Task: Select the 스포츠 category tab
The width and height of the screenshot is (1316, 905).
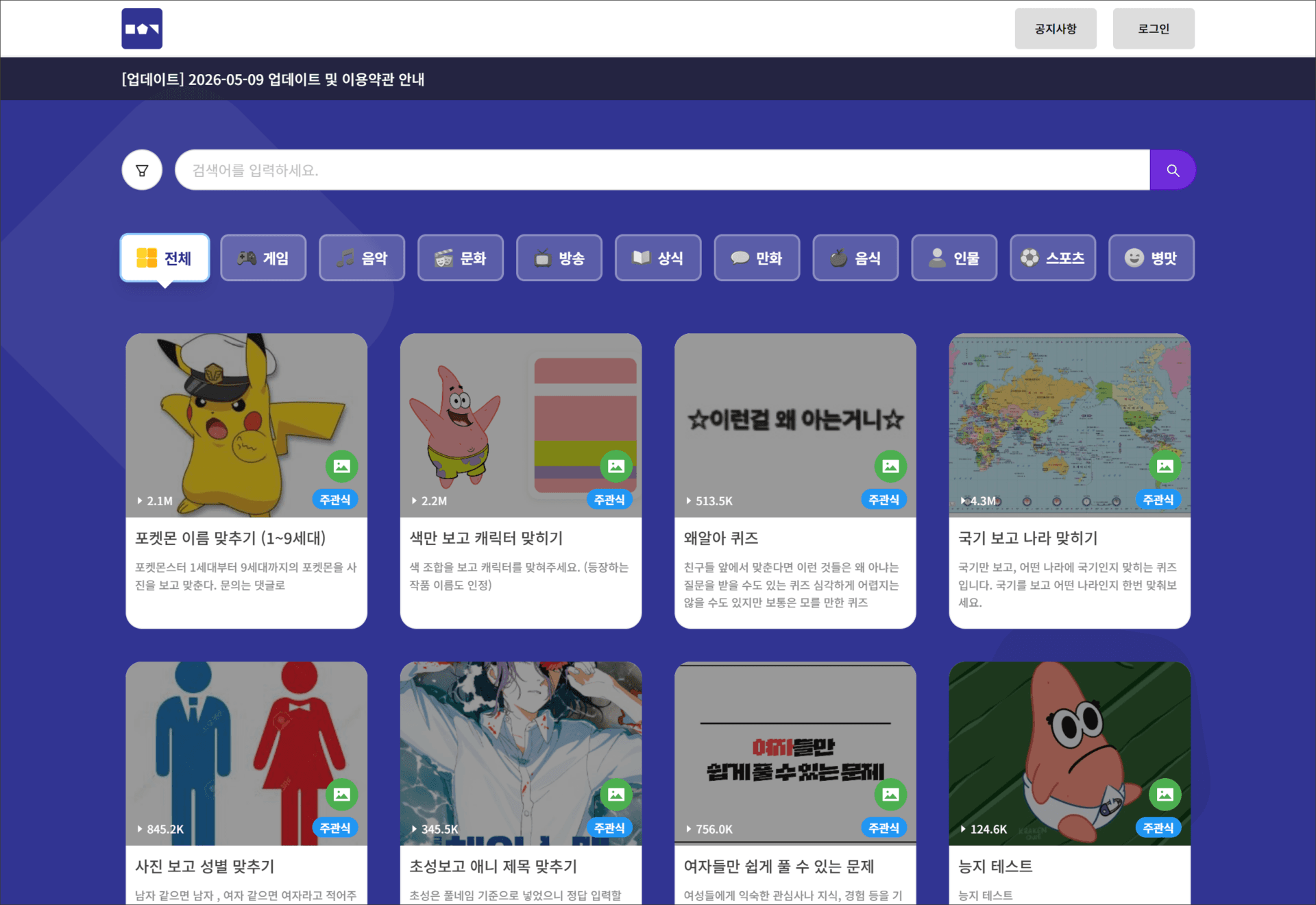Action: pyautogui.click(x=1053, y=258)
